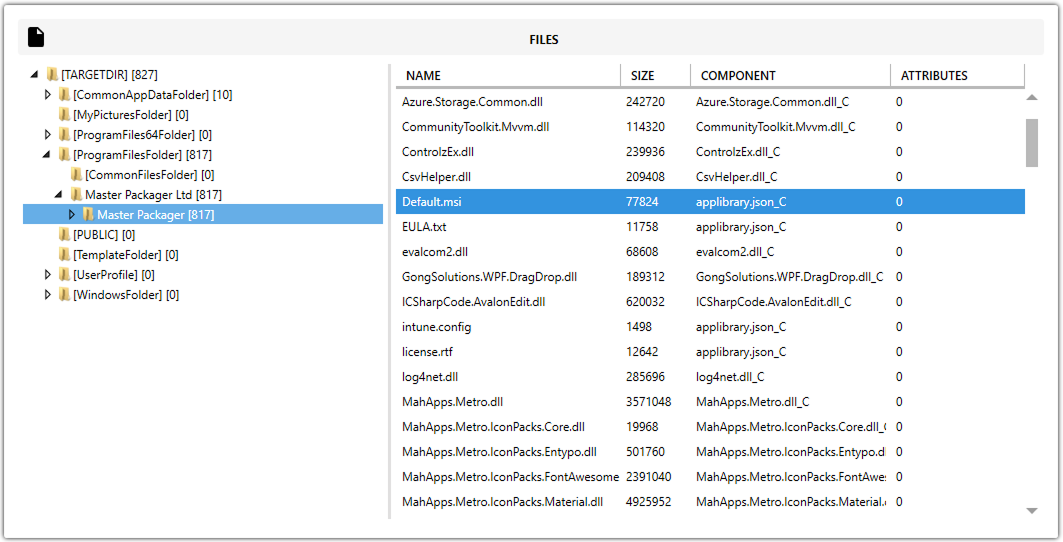Expand the [UserProfile] node
Image resolution: width=1063 pixels, height=542 pixels.
[x=47, y=275]
